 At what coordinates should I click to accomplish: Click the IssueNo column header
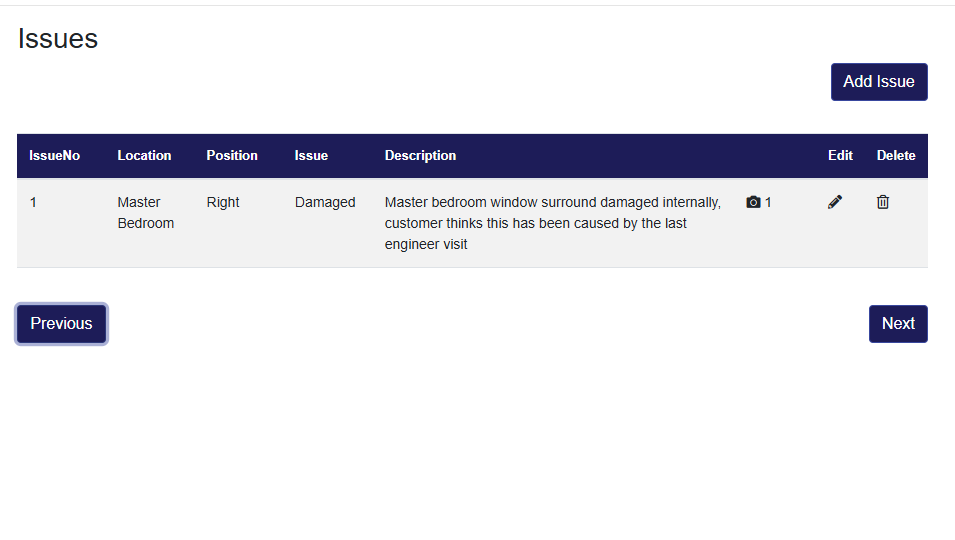[55, 156]
